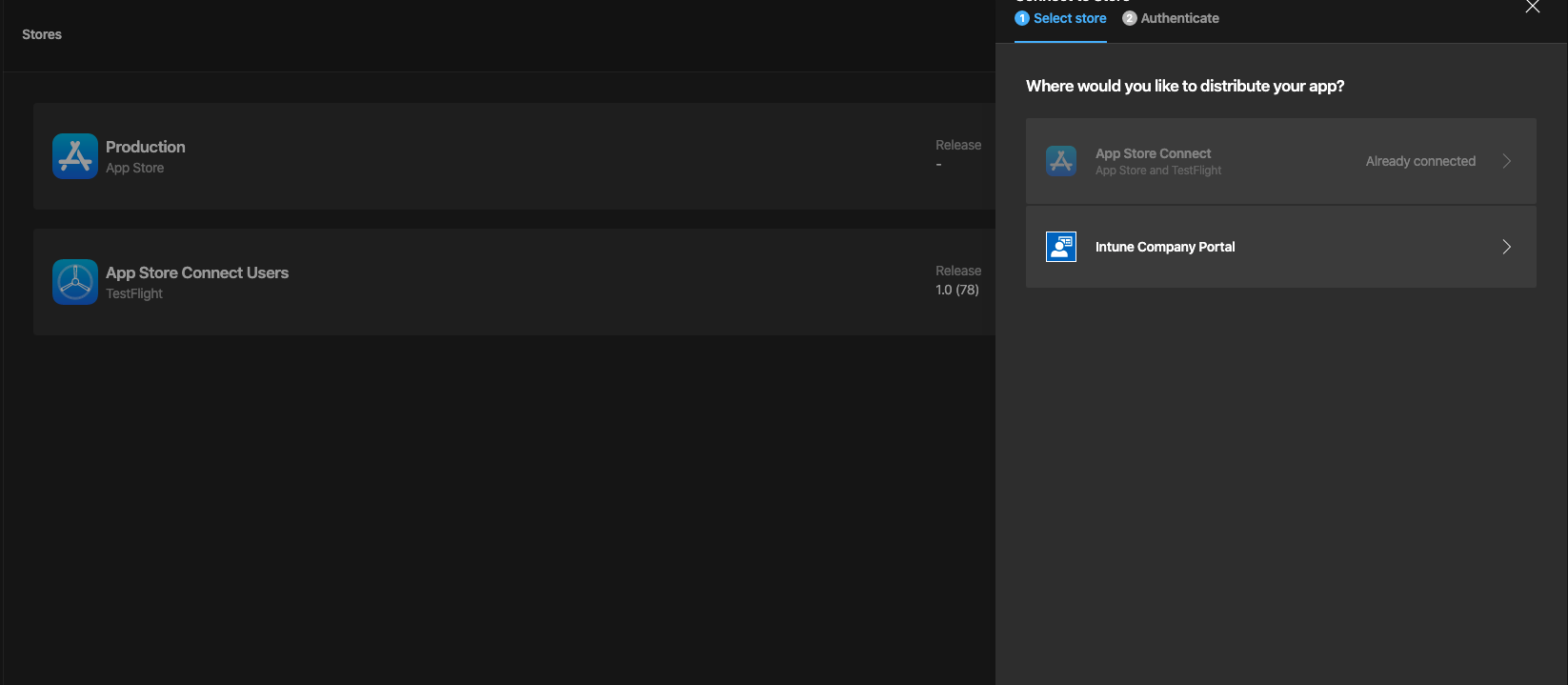The image size is (1568, 685).
Task: Click the release version 1.0 (78)
Action: click(957, 290)
